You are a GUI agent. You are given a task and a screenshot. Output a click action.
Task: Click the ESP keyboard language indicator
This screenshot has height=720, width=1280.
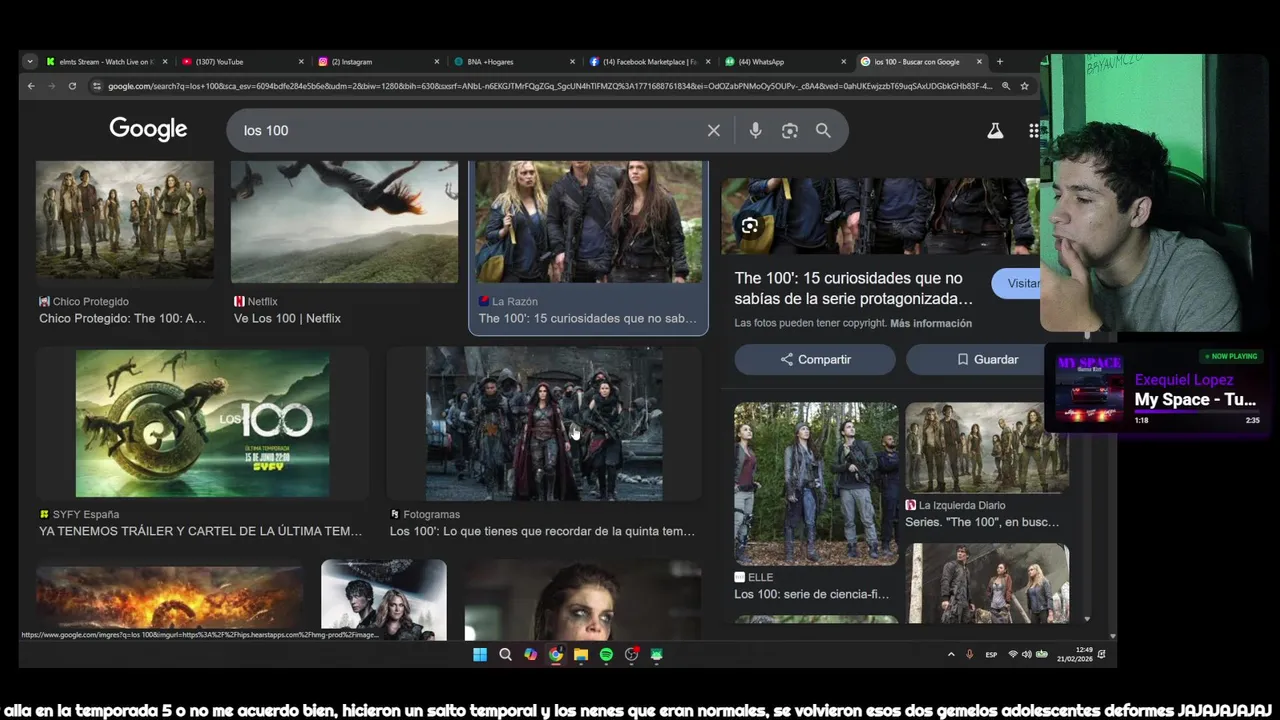(x=991, y=654)
